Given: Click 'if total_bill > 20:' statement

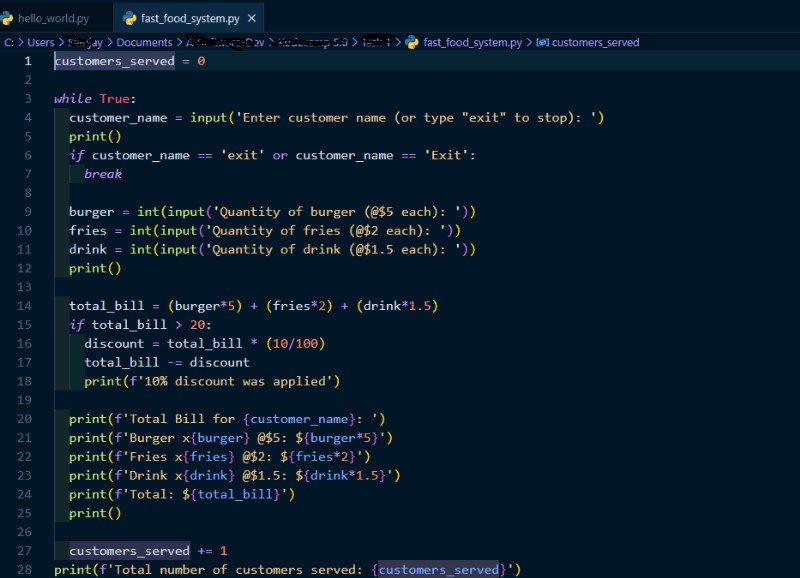Looking at the screenshot, I should [140, 325].
